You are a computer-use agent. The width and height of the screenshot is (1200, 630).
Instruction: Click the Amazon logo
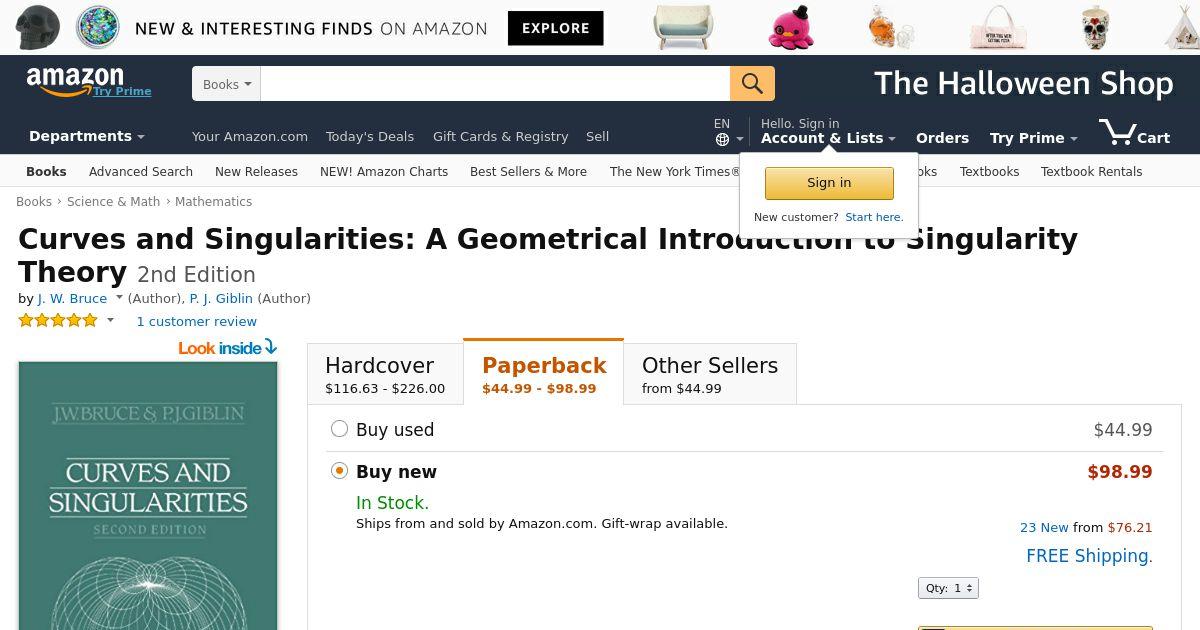point(75,80)
